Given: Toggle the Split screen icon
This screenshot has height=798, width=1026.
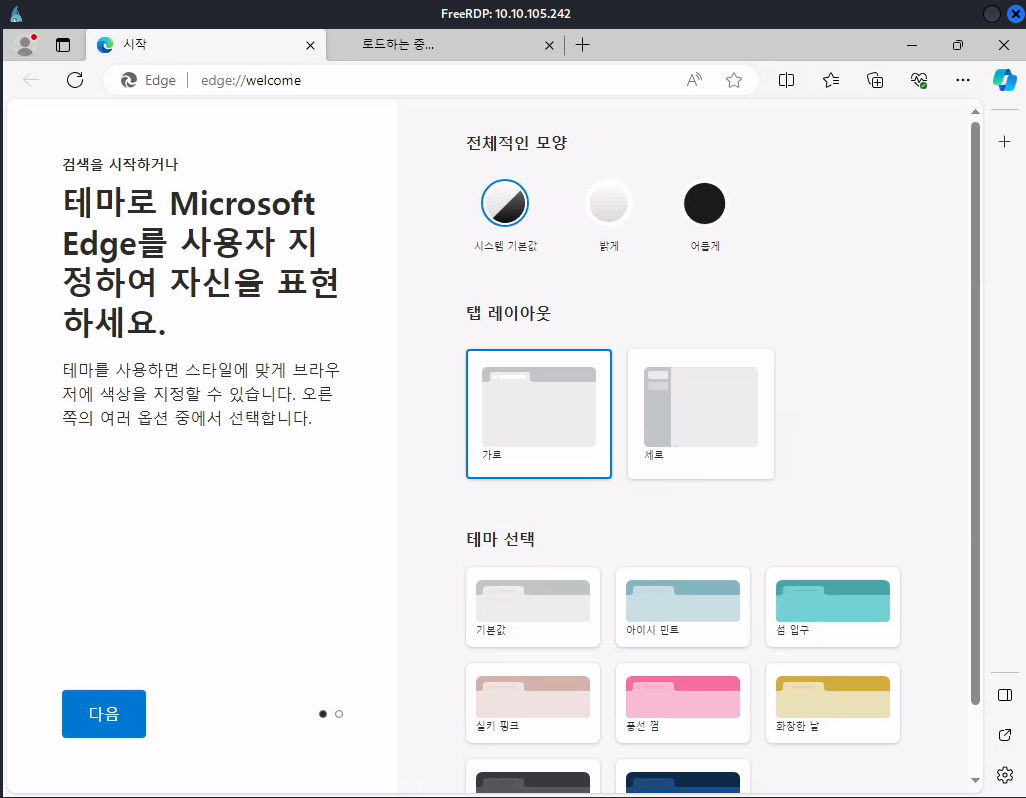Looking at the screenshot, I should coord(787,80).
